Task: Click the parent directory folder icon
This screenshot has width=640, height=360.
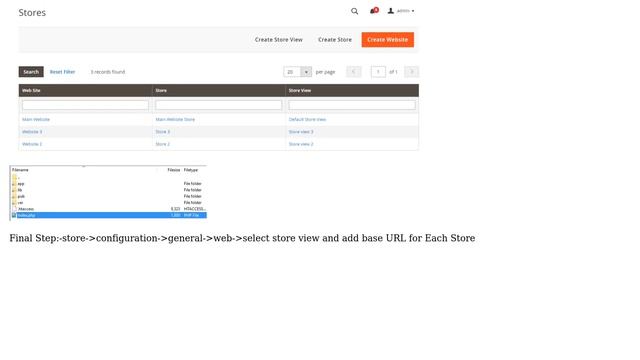Action: click(15, 178)
